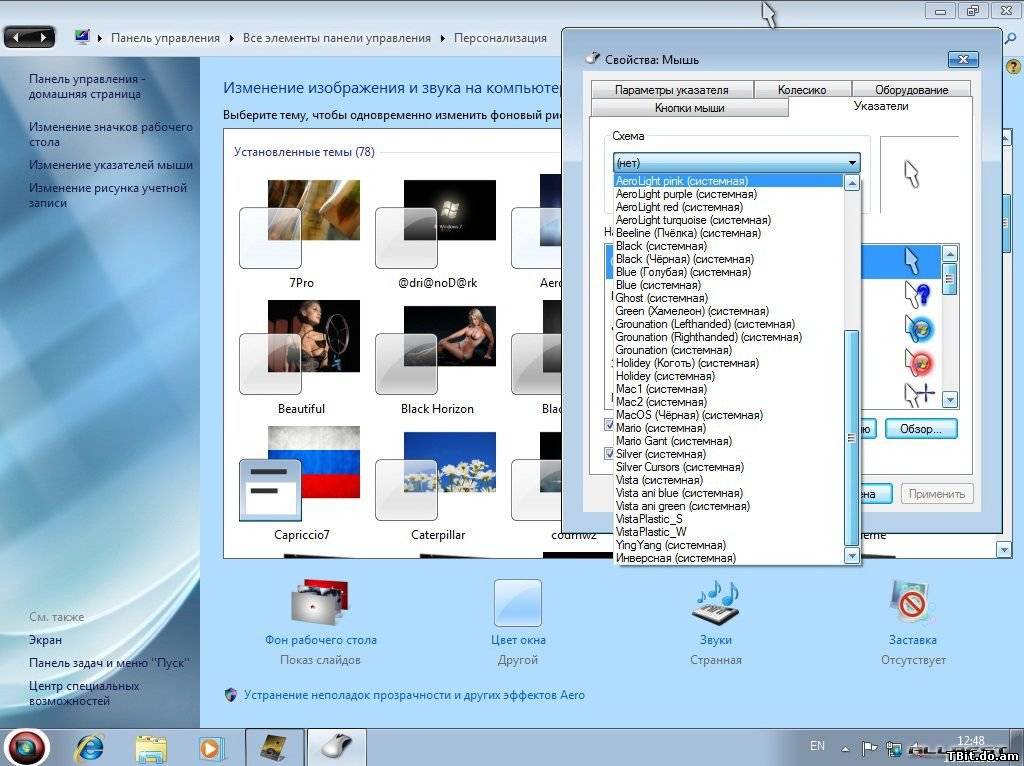Screen dimensions: 1024x766
Task: Click the help question mark icon
Action: tap(1014, 67)
